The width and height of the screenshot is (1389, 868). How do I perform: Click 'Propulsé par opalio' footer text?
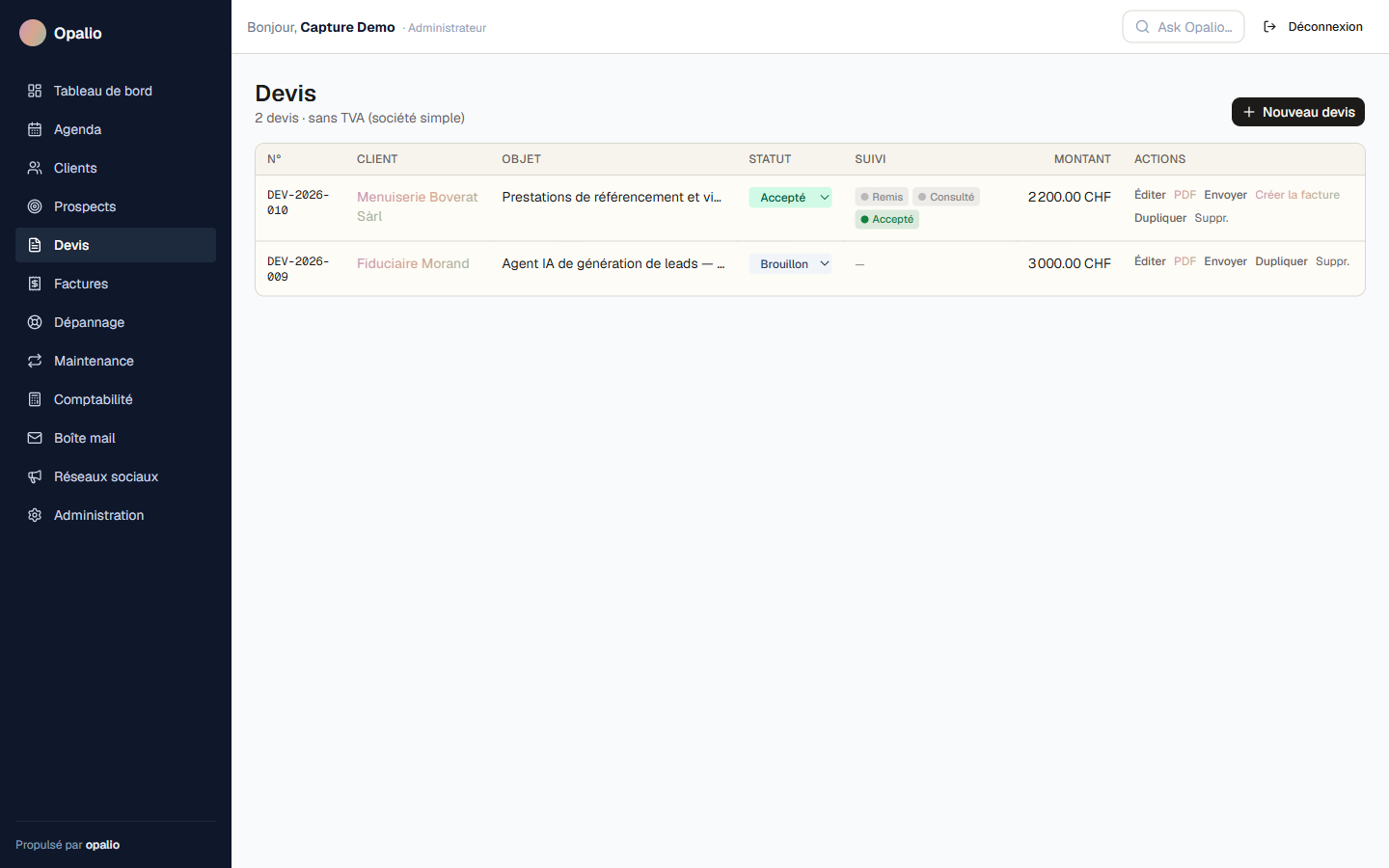(68, 845)
